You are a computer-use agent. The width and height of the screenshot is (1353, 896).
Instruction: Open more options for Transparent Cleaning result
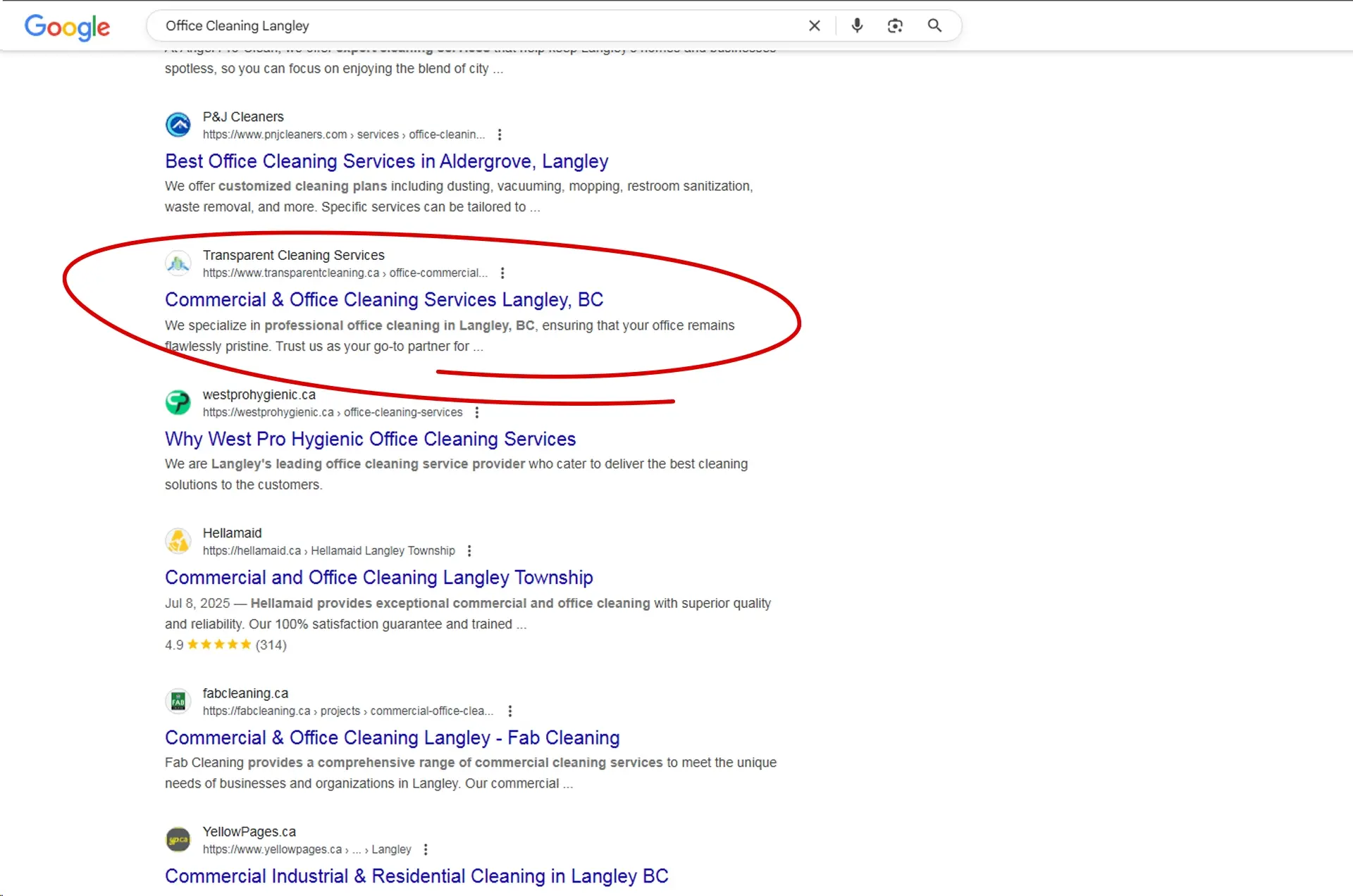point(502,273)
